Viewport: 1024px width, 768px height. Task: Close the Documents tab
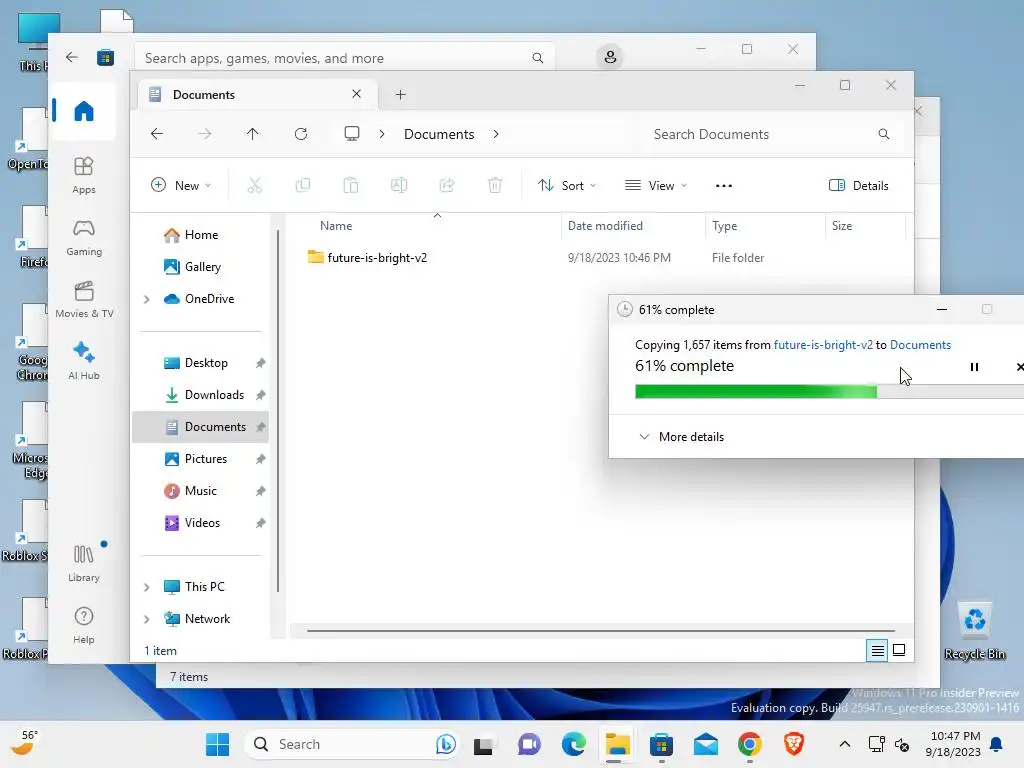pyautogui.click(x=357, y=94)
